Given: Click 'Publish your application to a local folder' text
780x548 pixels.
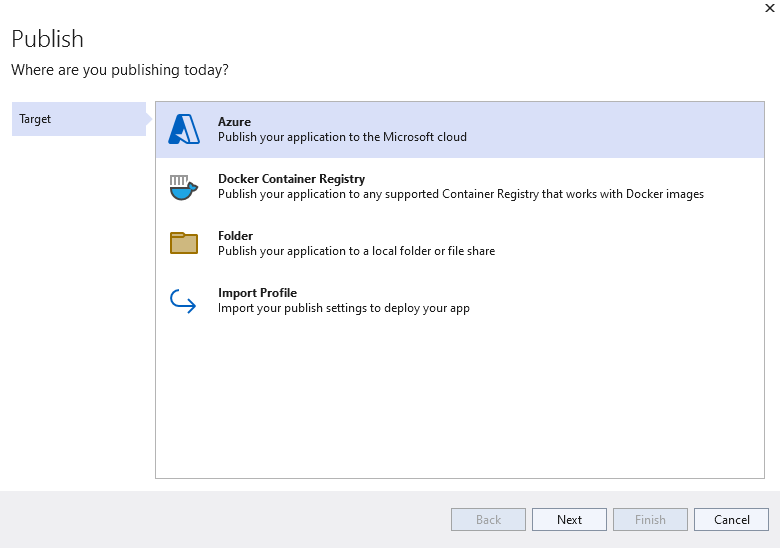Looking at the screenshot, I should (356, 251).
